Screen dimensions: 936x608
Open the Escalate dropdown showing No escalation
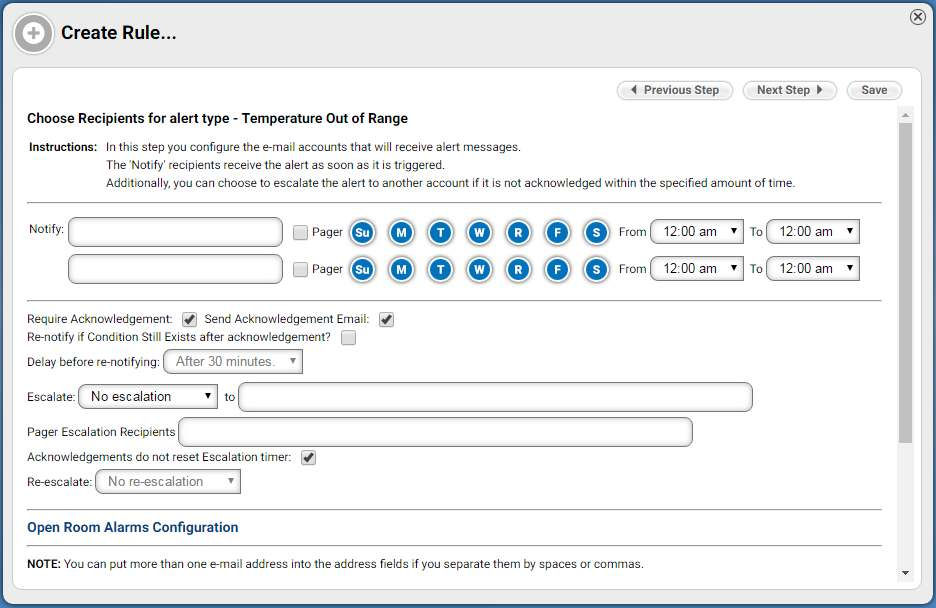pyautogui.click(x=149, y=396)
